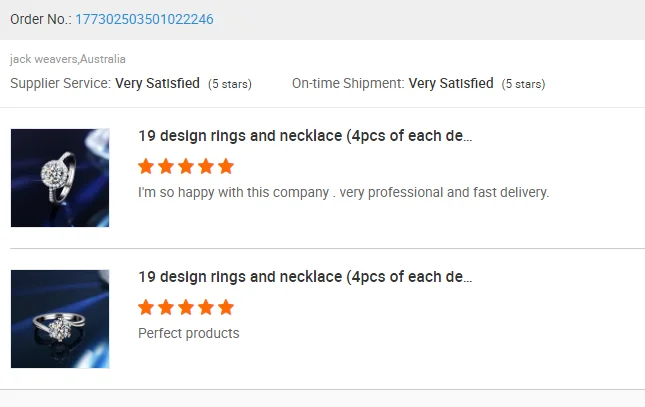Click second star in 'Perfect products' review
Image resolution: width=645 pixels, height=407 pixels.
166,307
